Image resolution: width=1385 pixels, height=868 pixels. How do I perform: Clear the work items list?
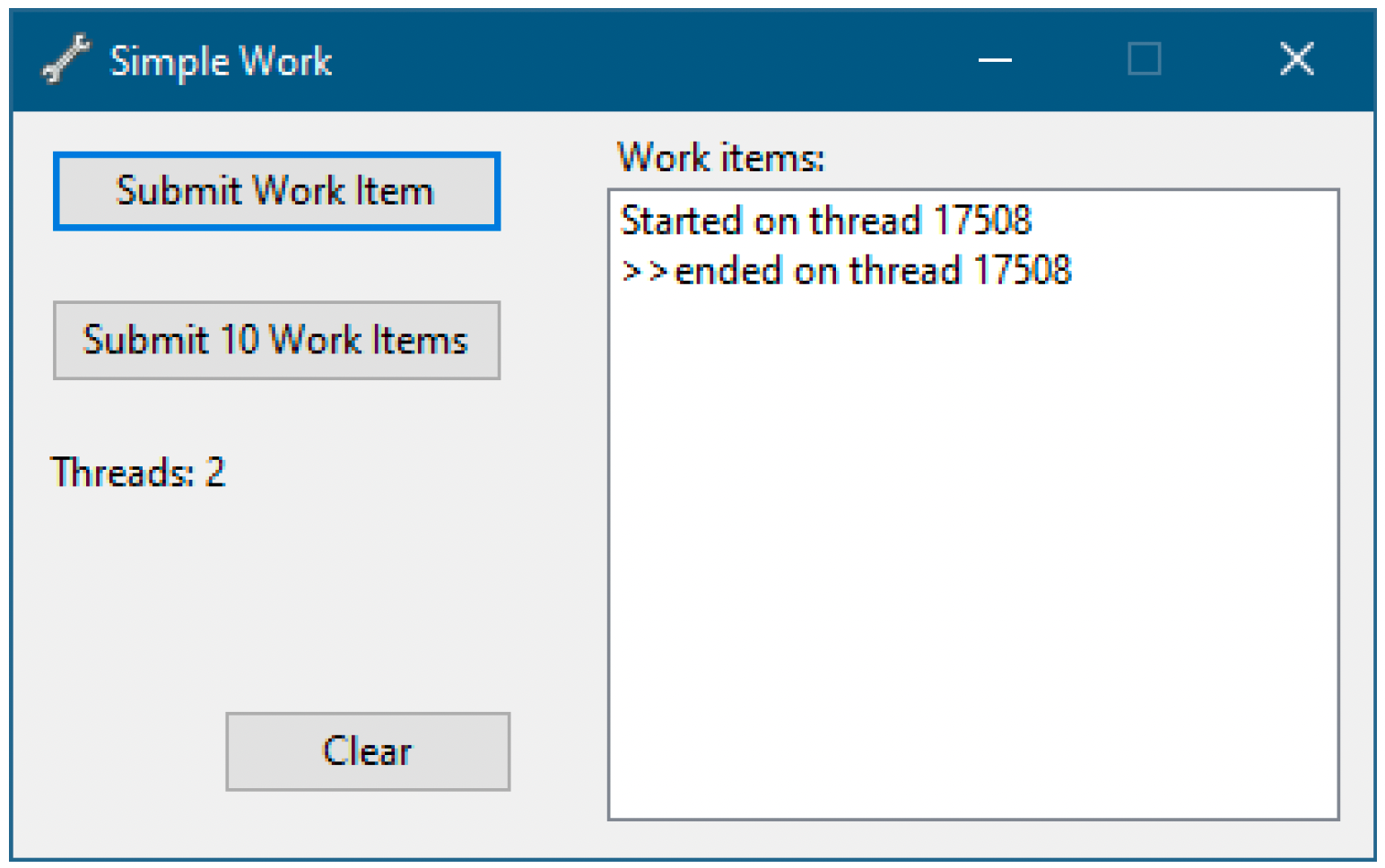tap(368, 751)
